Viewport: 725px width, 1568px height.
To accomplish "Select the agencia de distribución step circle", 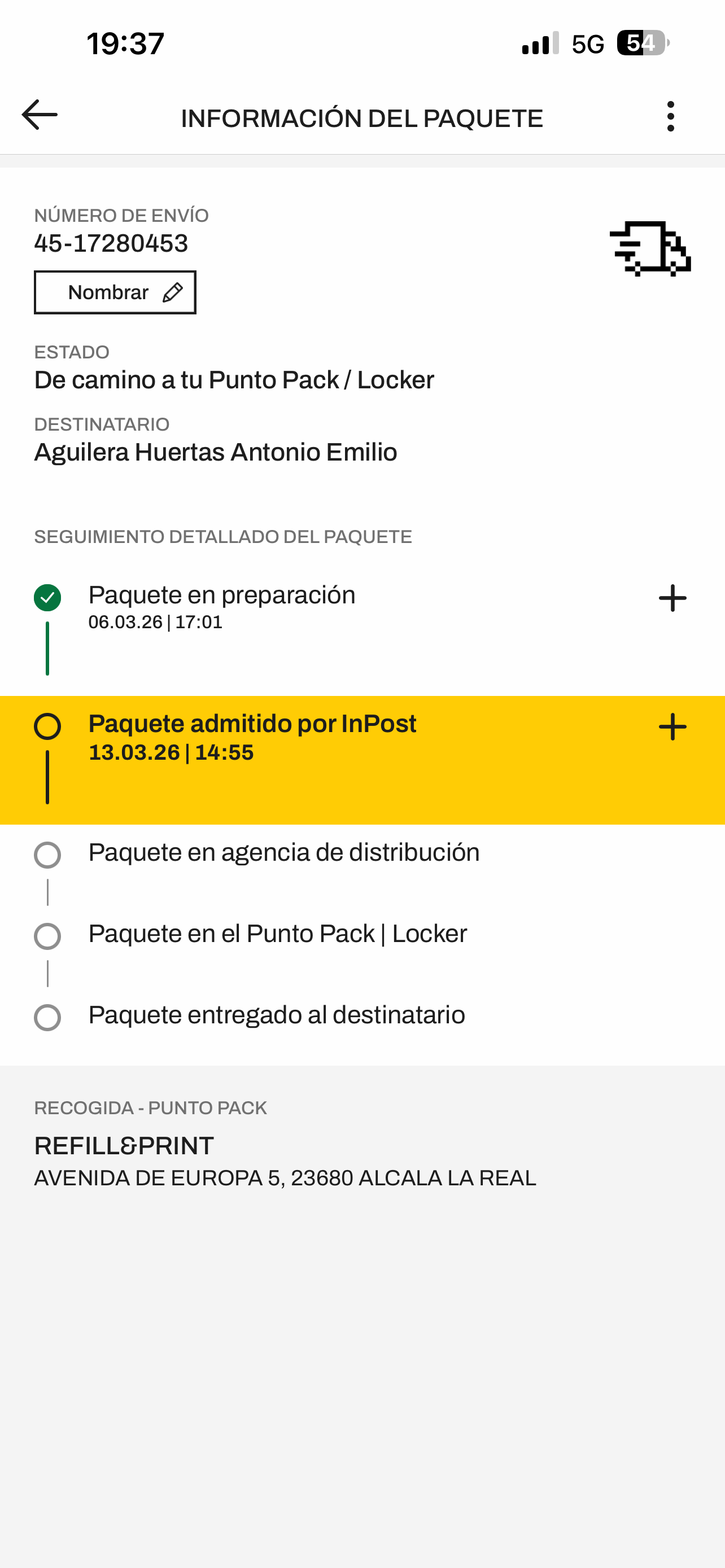I will (47, 855).
